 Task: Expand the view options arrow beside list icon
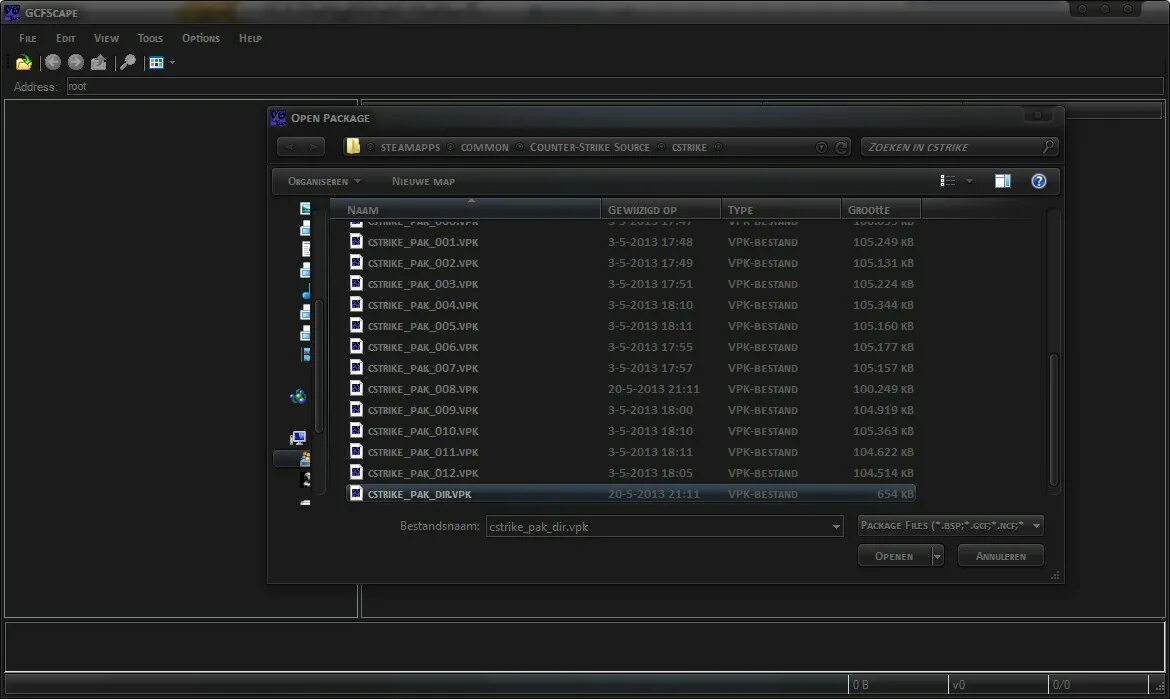point(969,181)
